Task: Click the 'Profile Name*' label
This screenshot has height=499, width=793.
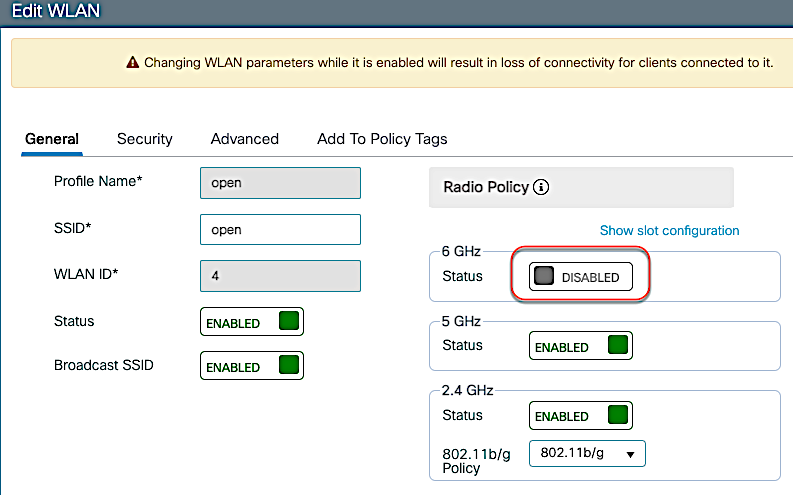Action: click(98, 181)
